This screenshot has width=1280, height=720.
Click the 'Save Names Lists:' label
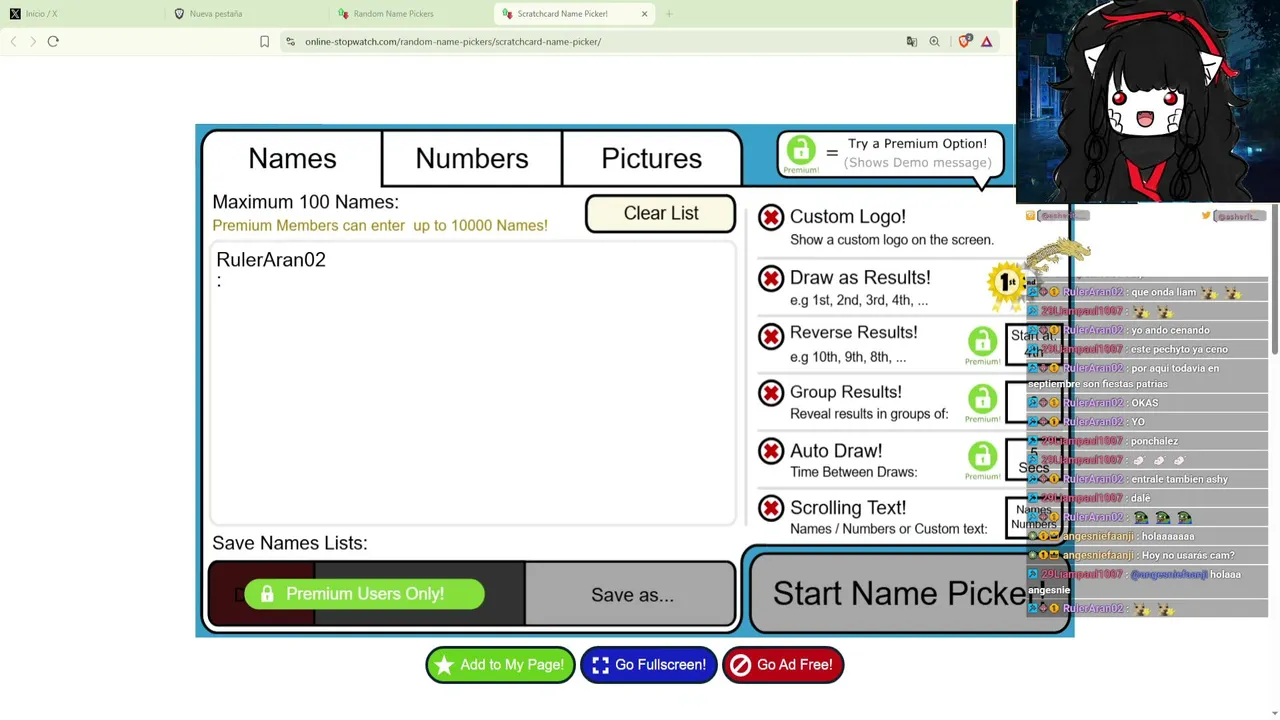(x=290, y=543)
